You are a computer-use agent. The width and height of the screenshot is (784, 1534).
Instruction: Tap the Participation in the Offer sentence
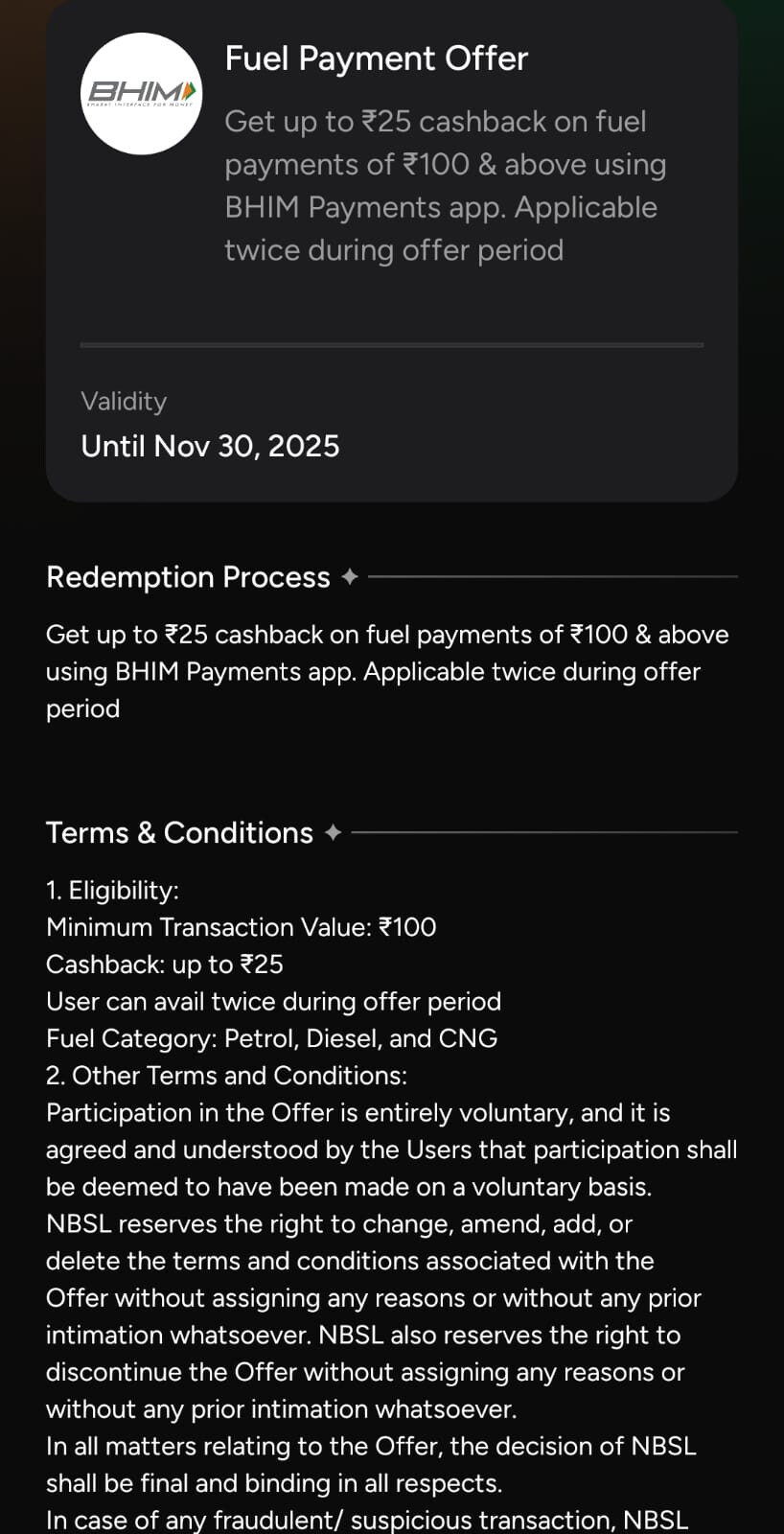click(x=391, y=1150)
